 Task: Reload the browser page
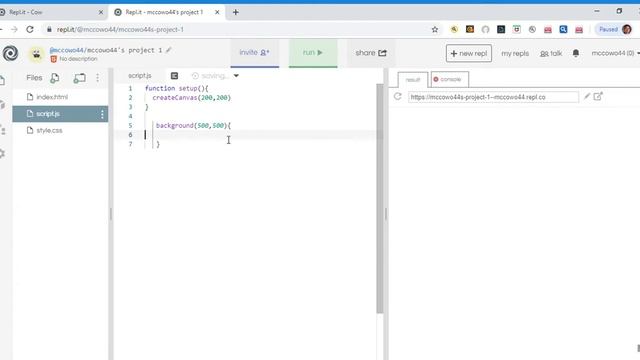click(x=30, y=29)
